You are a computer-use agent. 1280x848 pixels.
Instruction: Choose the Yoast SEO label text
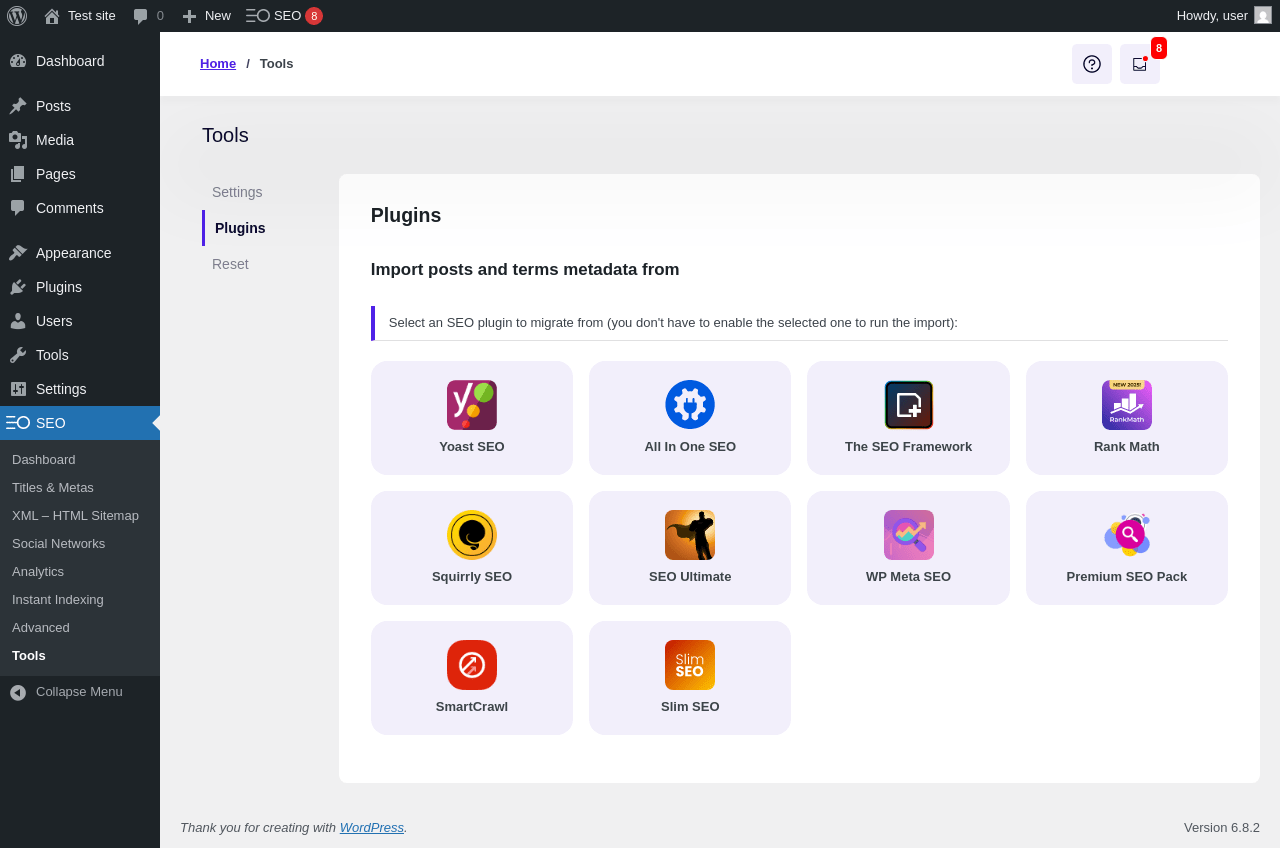pyautogui.click(x=472, y=447)
